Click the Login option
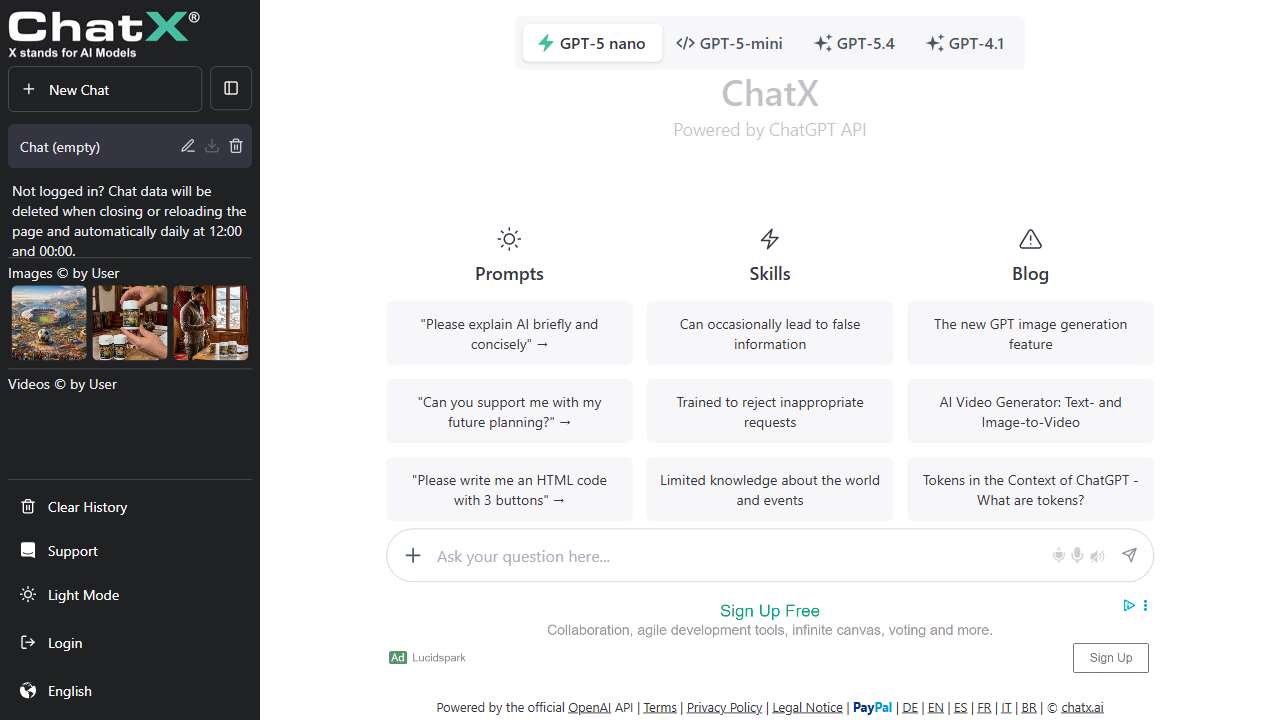Screen dimensions: 1280x720 click(x=65, y=643)
